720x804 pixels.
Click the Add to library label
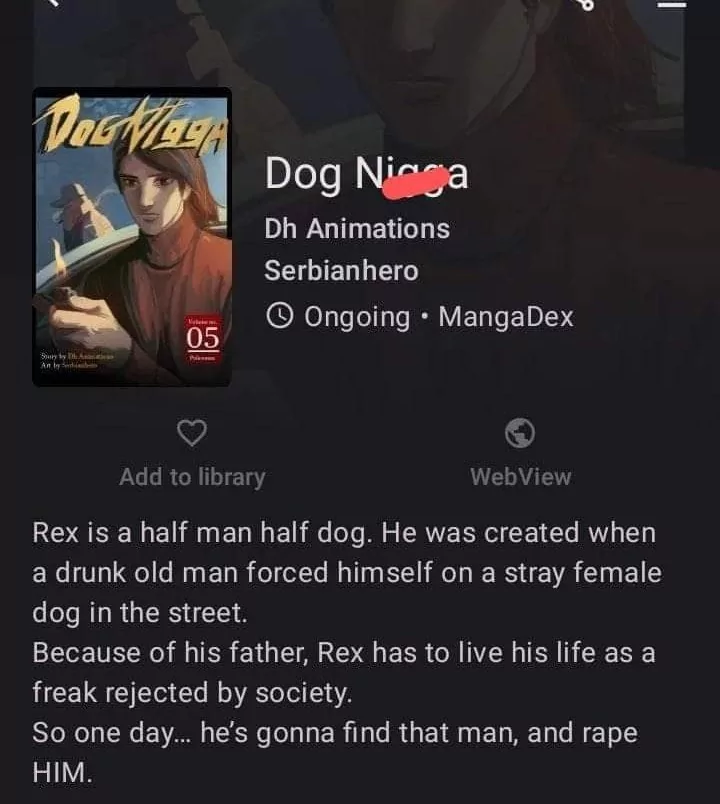[x=192, y=477]
